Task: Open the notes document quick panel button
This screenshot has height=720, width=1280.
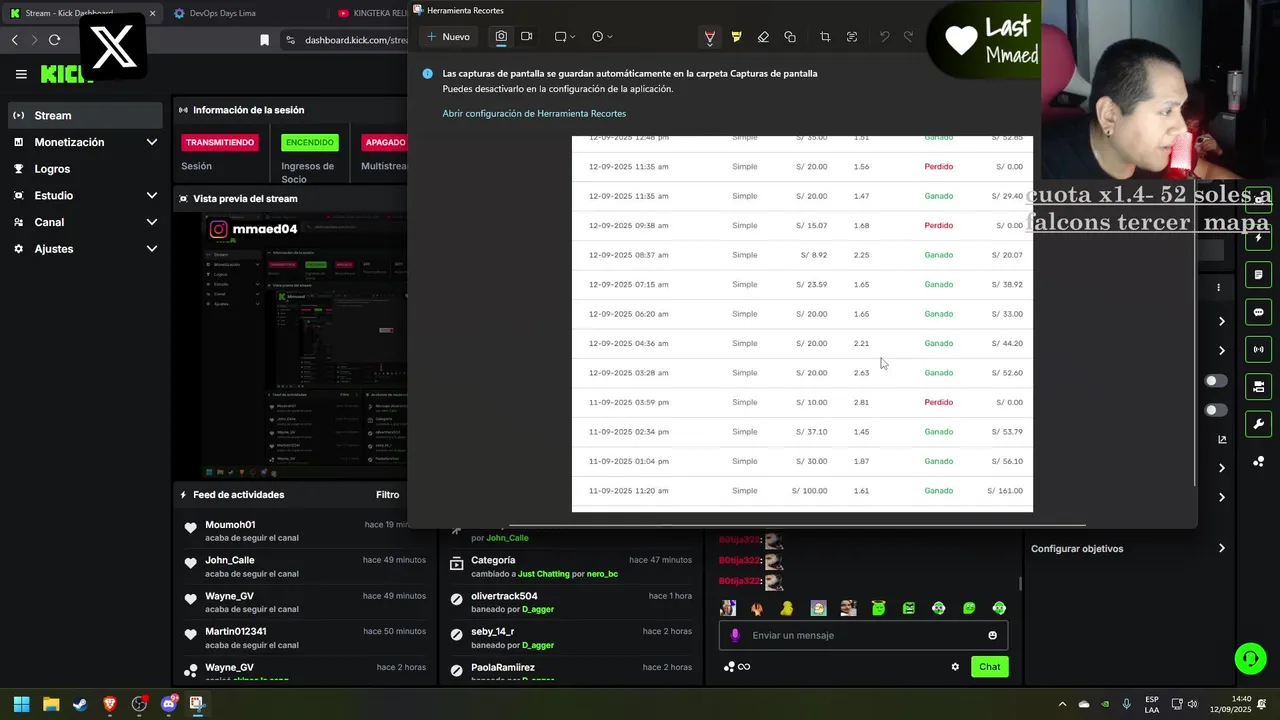Action: (x=1258, y=275)
